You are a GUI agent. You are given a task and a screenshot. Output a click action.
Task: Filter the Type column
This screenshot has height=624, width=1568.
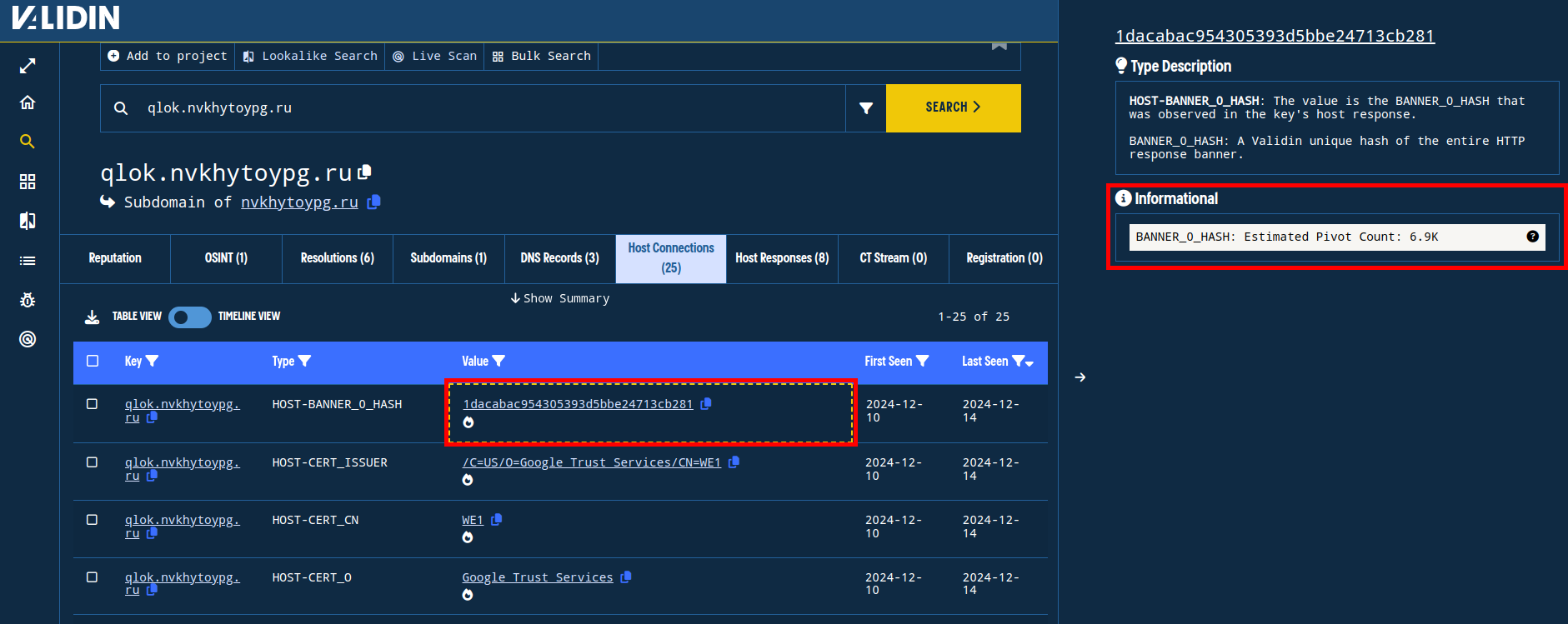coord(304,361)
